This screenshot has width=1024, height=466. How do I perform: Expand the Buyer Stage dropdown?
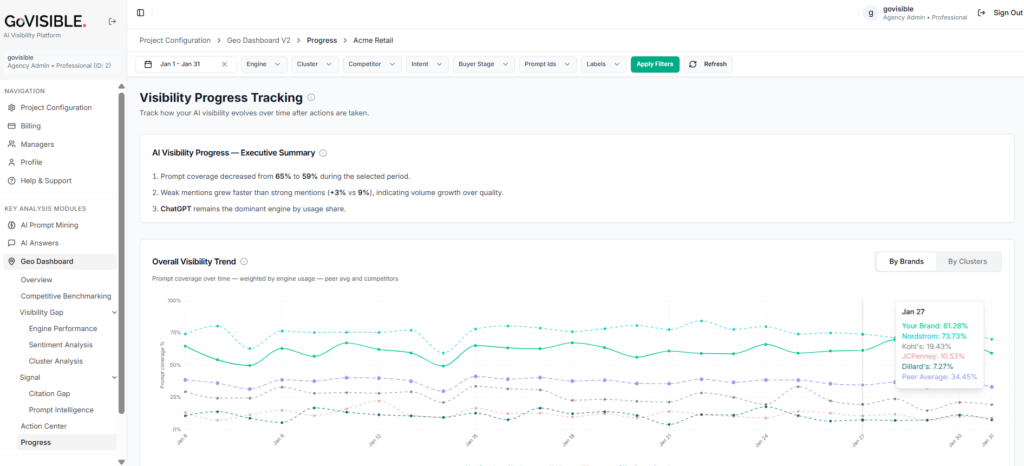coord(483,64)
